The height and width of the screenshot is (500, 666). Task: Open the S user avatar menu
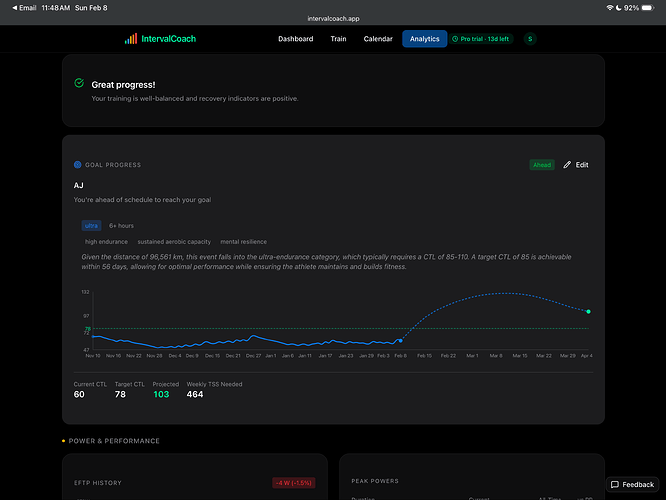(x=531, y=39)
